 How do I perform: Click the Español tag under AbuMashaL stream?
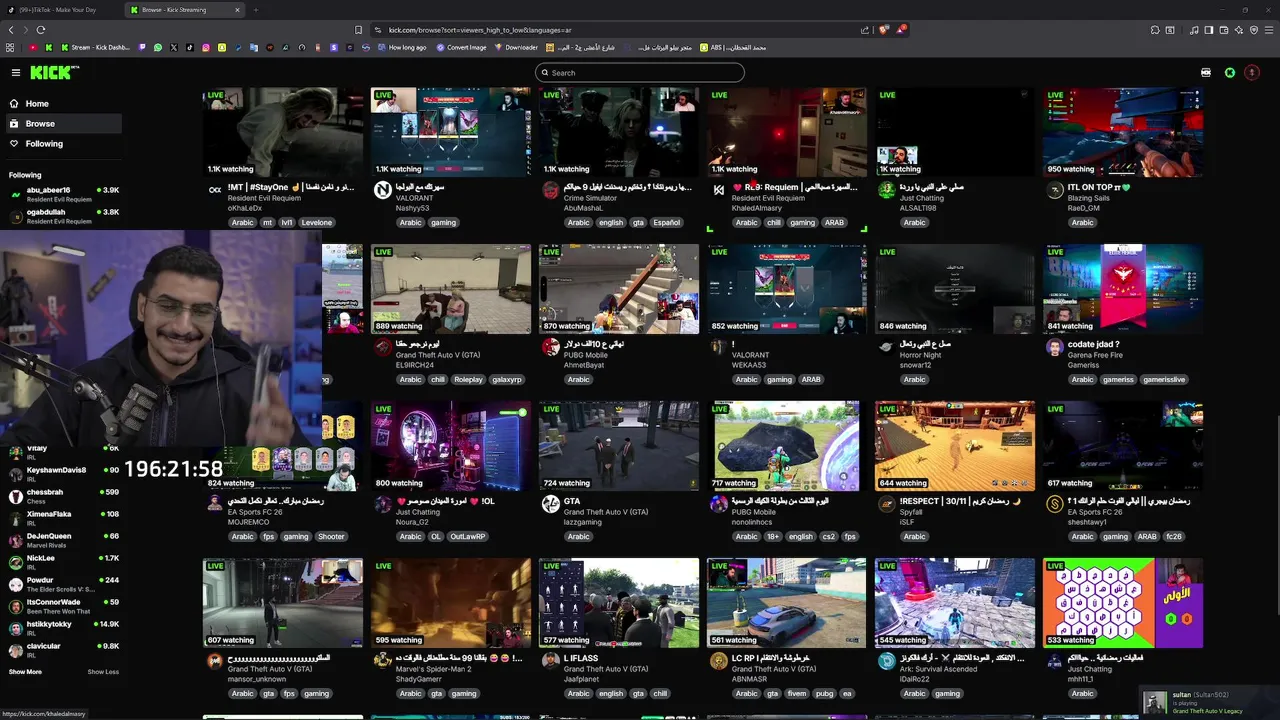(667, 223)
